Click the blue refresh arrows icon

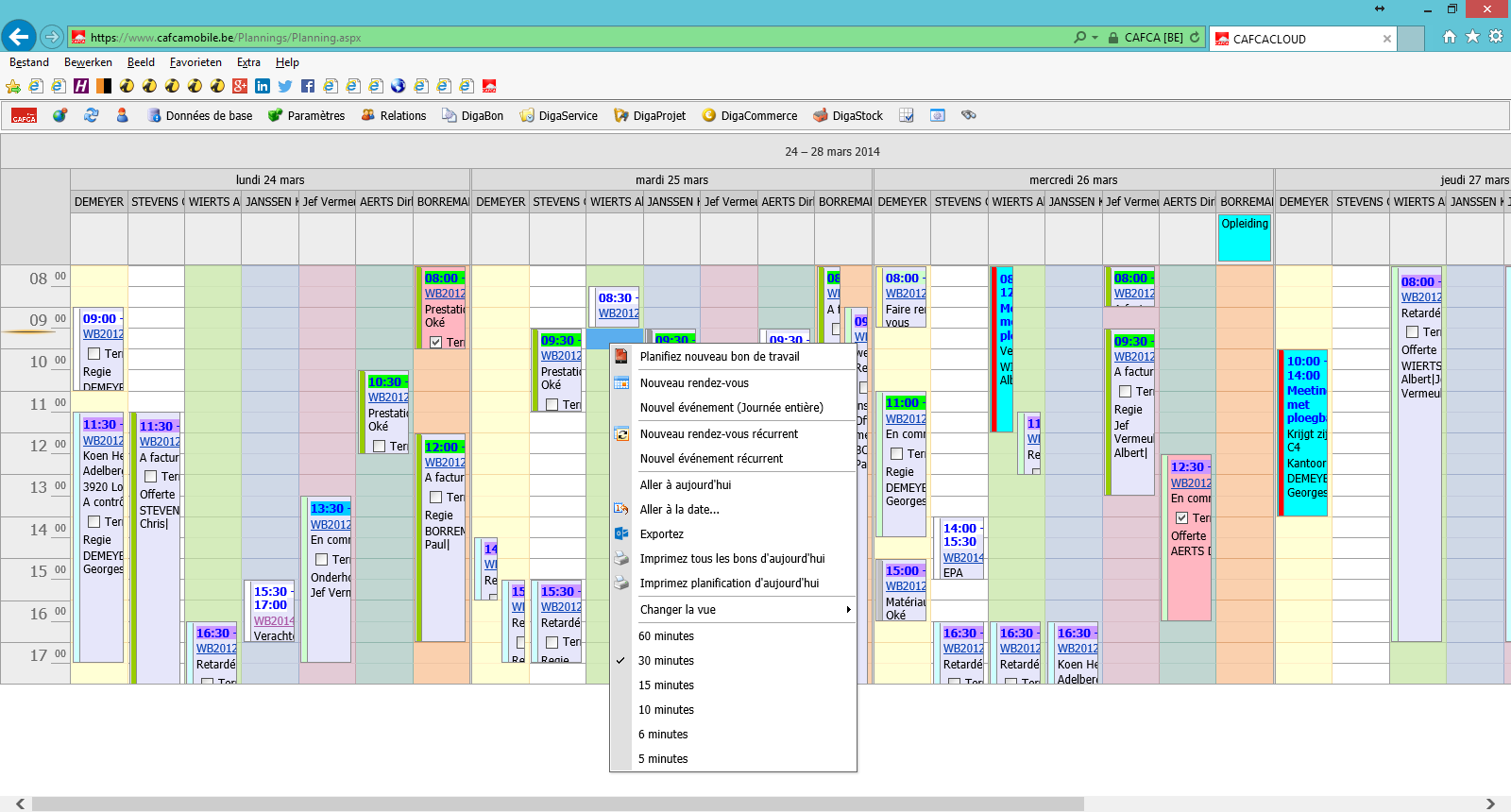tap(92, 115)
